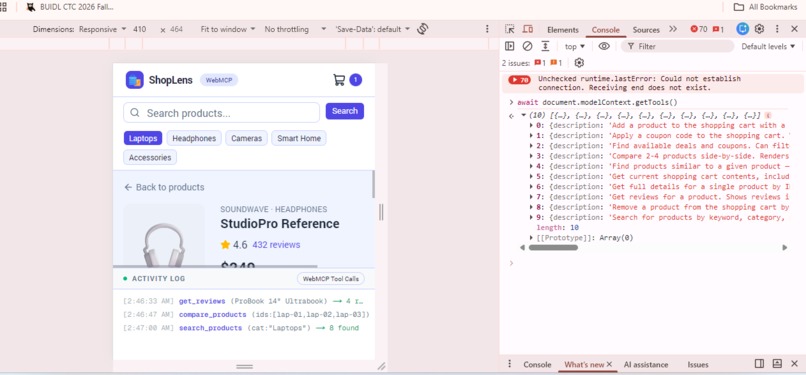Screen dimensions: 806x375
Task: Click the console scrollbar left arrow
Action: pyautogui.click(x=523, y=248)
